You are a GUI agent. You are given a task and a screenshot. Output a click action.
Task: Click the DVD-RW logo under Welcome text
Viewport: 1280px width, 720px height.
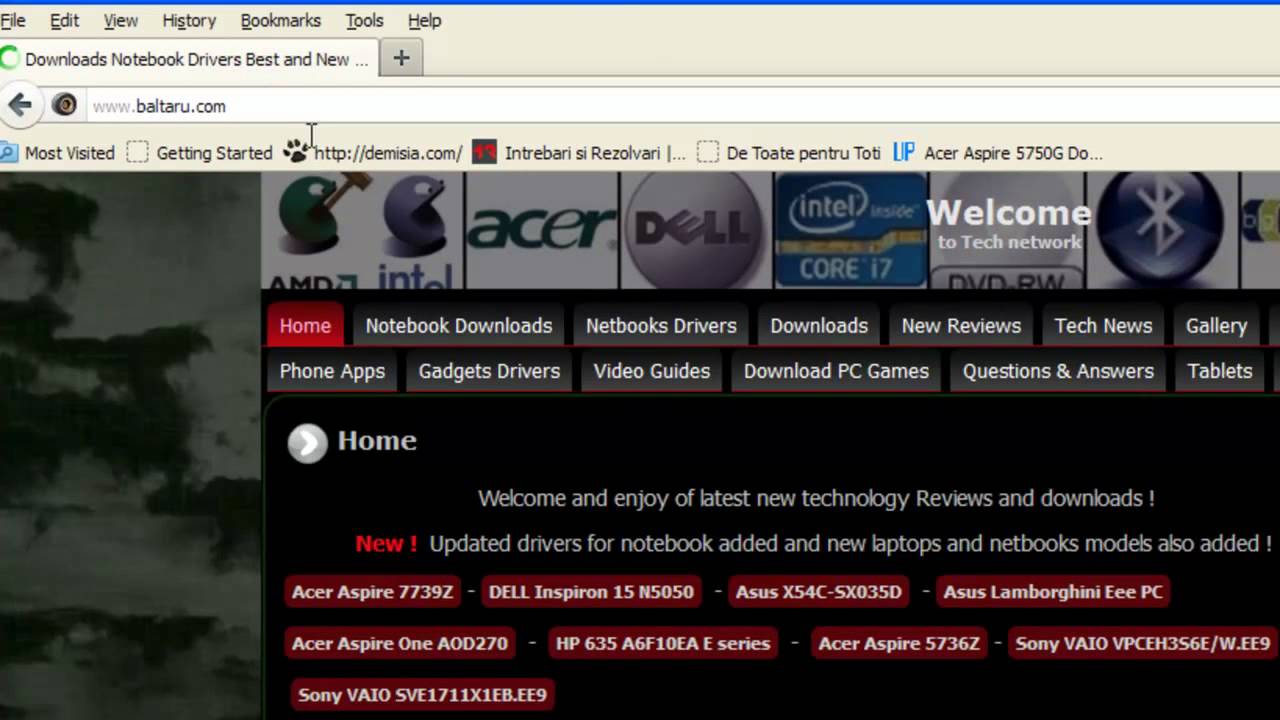point(1007,281)
